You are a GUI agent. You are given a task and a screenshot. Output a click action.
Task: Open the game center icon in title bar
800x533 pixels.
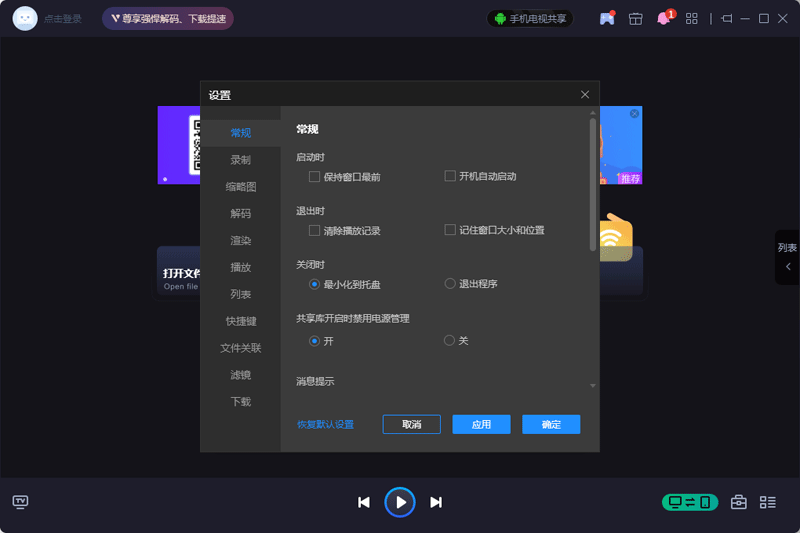point(606,18)
